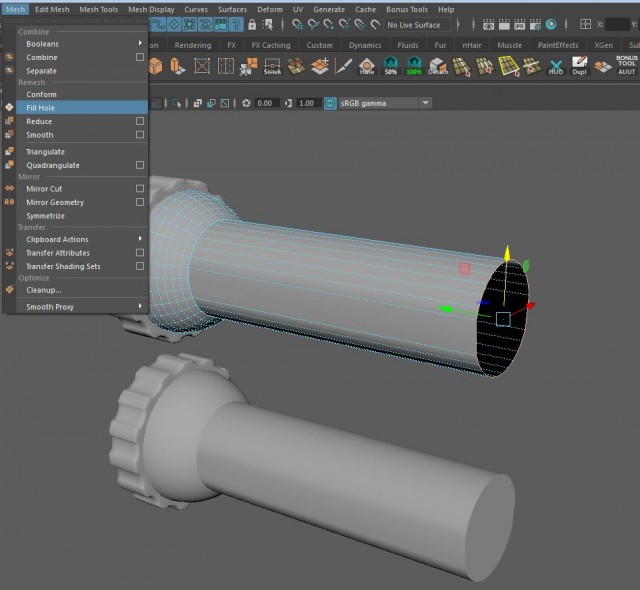Click the knife multi-cut shelf icon
Screen dimensions: 640x590
pos(343,66)
